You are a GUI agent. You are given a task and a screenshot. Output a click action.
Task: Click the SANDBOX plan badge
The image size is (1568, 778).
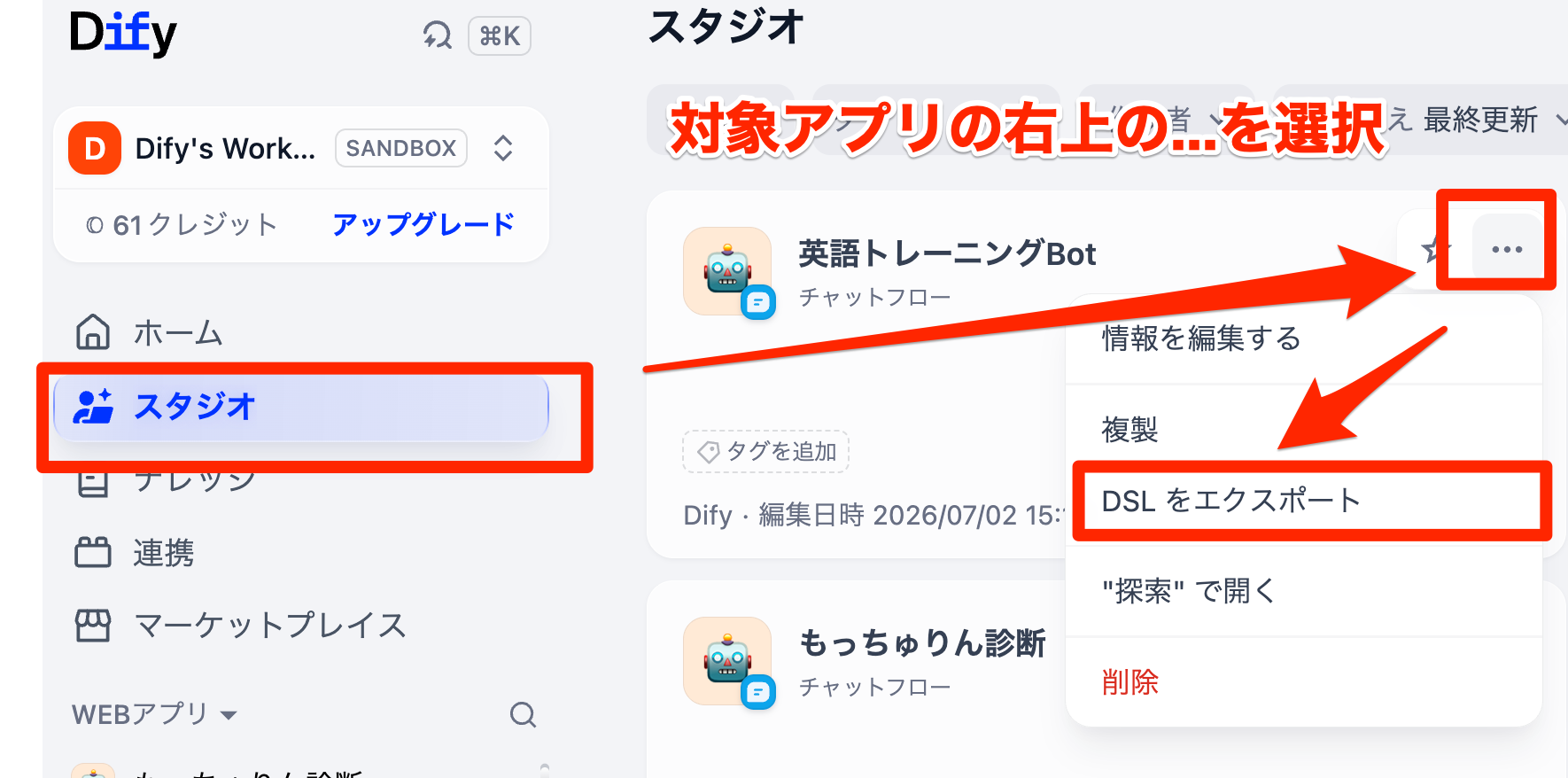[401, 148]
